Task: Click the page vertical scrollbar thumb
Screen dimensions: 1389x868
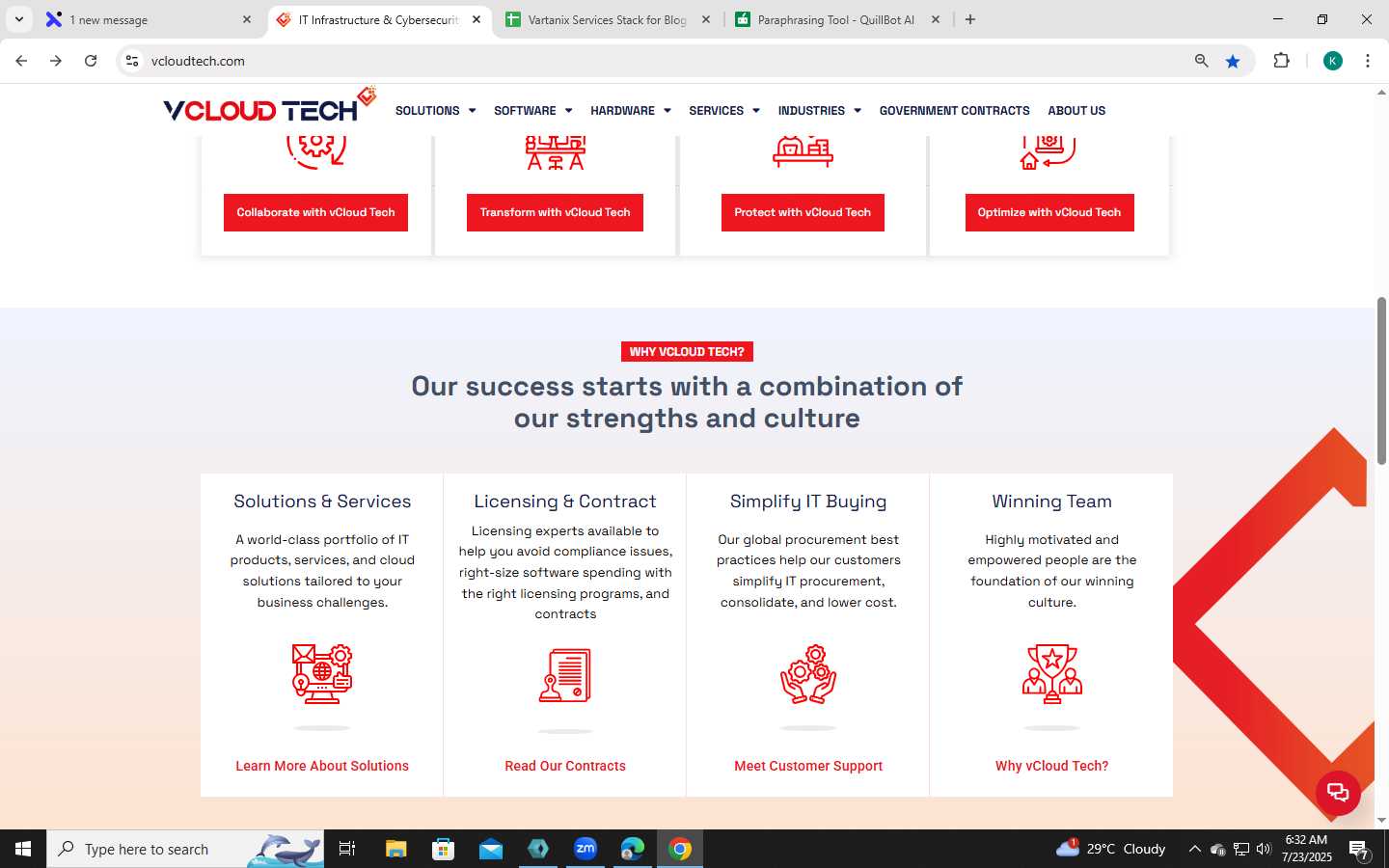Action: point(1381,381)
